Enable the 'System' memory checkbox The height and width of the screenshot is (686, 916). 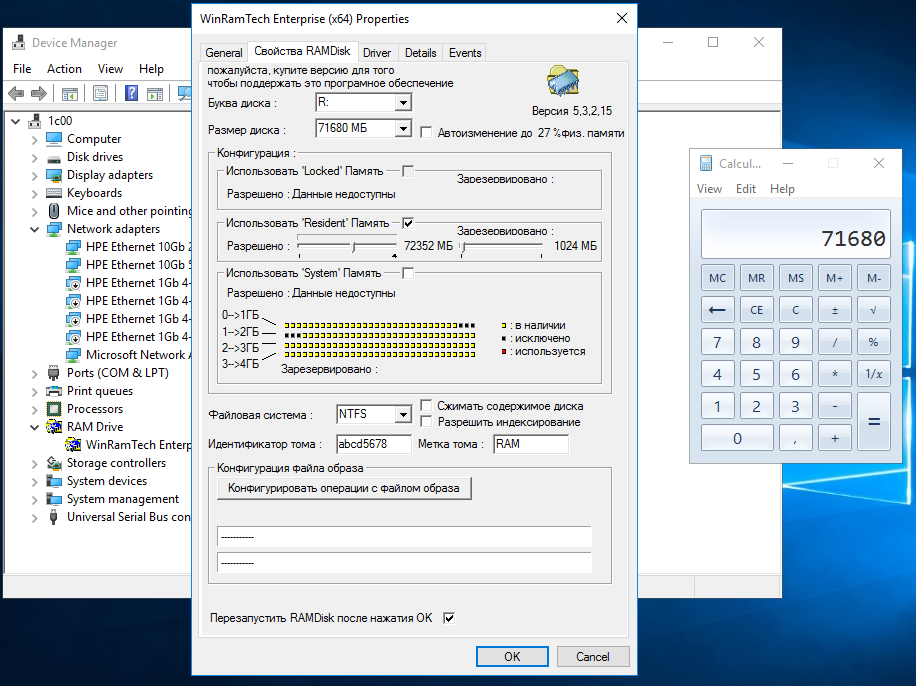coord(408,273)
